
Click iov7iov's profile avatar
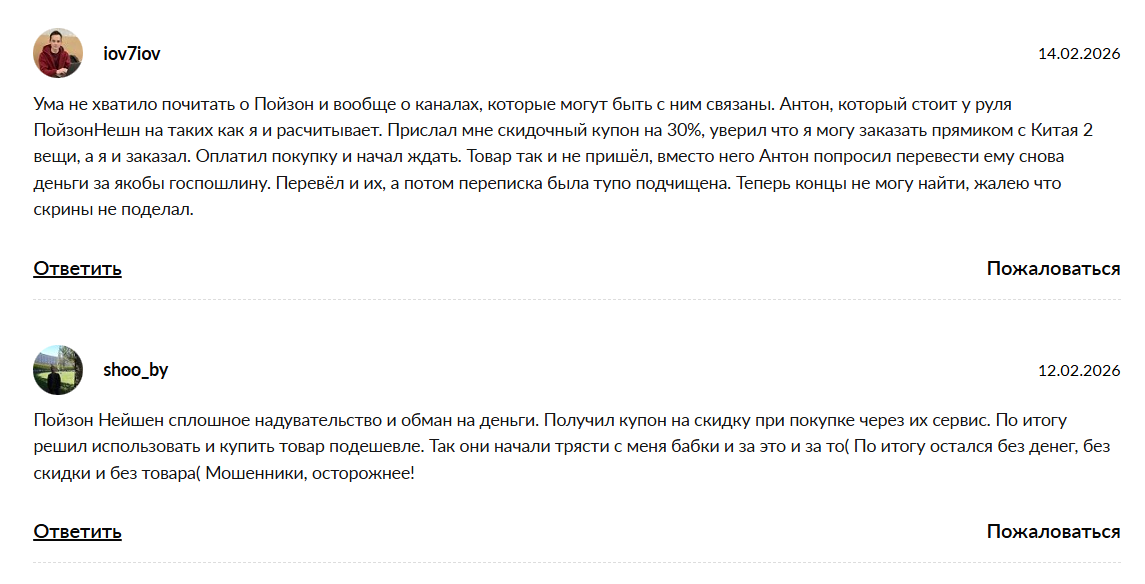[x=58, y=53]
